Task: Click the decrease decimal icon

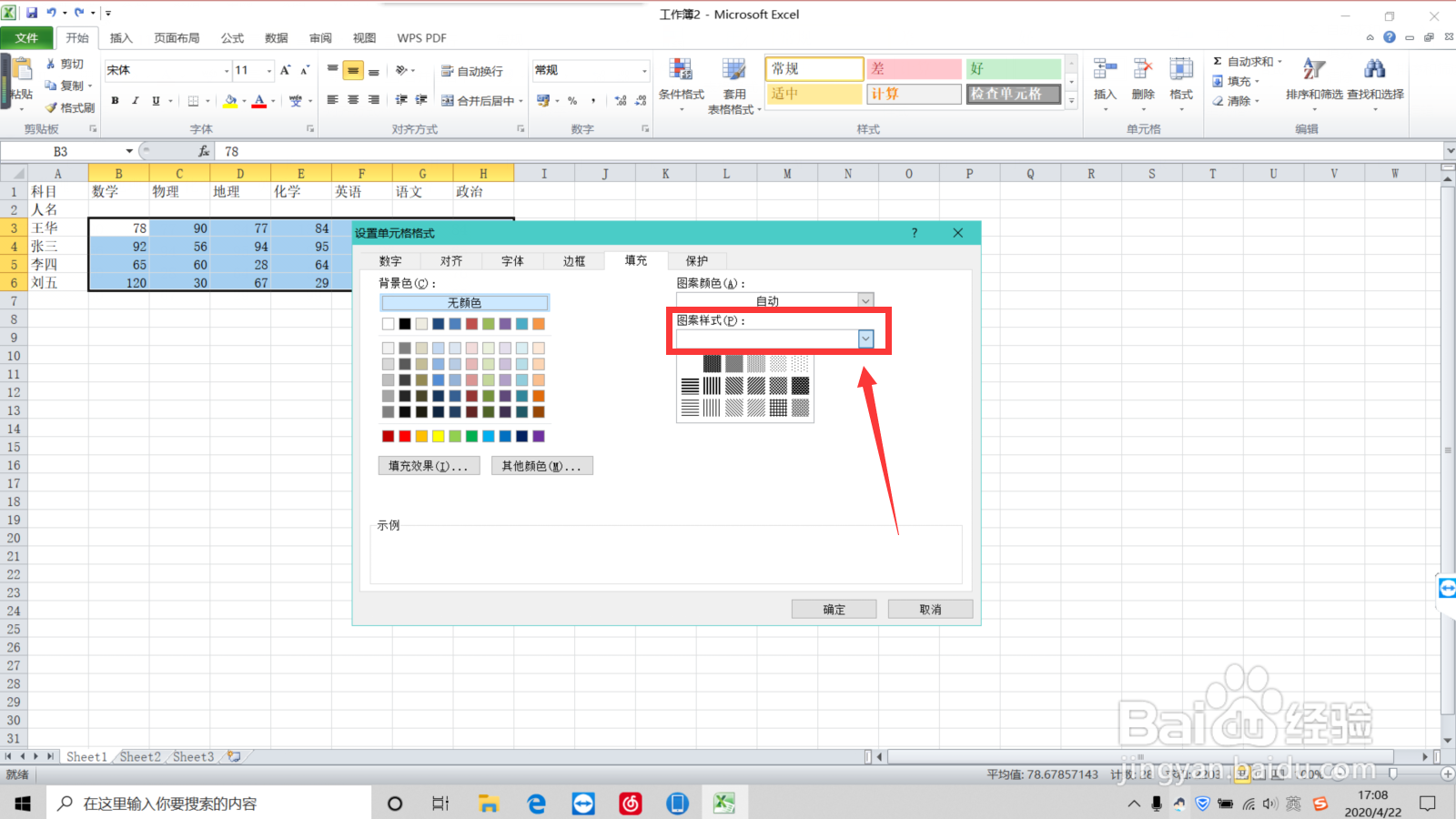Action: pyautogui.click(x=641, y=101)
